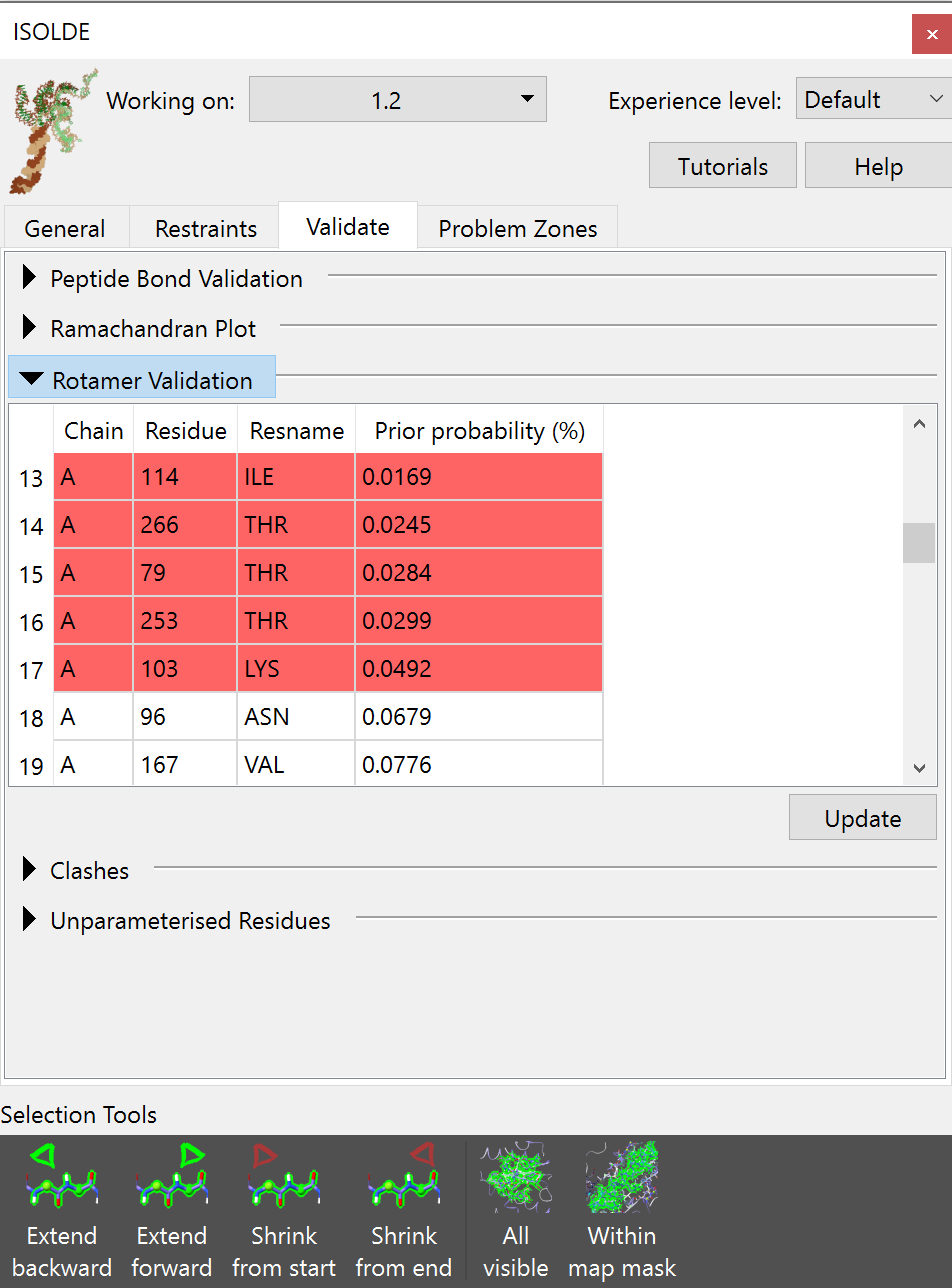Close the ISOLDE panel
Viewport: 952px width, 1288px height.
[x=931, y=34]
